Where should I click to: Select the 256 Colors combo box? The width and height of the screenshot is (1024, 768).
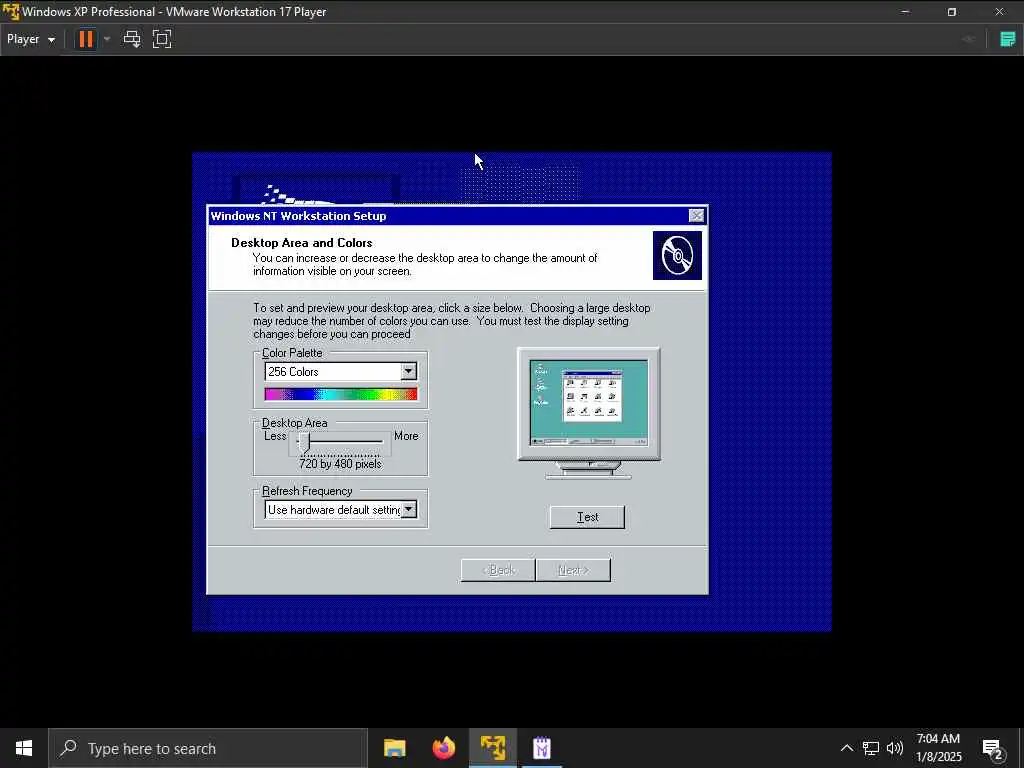pyautogui.click(x=340, y=372)
